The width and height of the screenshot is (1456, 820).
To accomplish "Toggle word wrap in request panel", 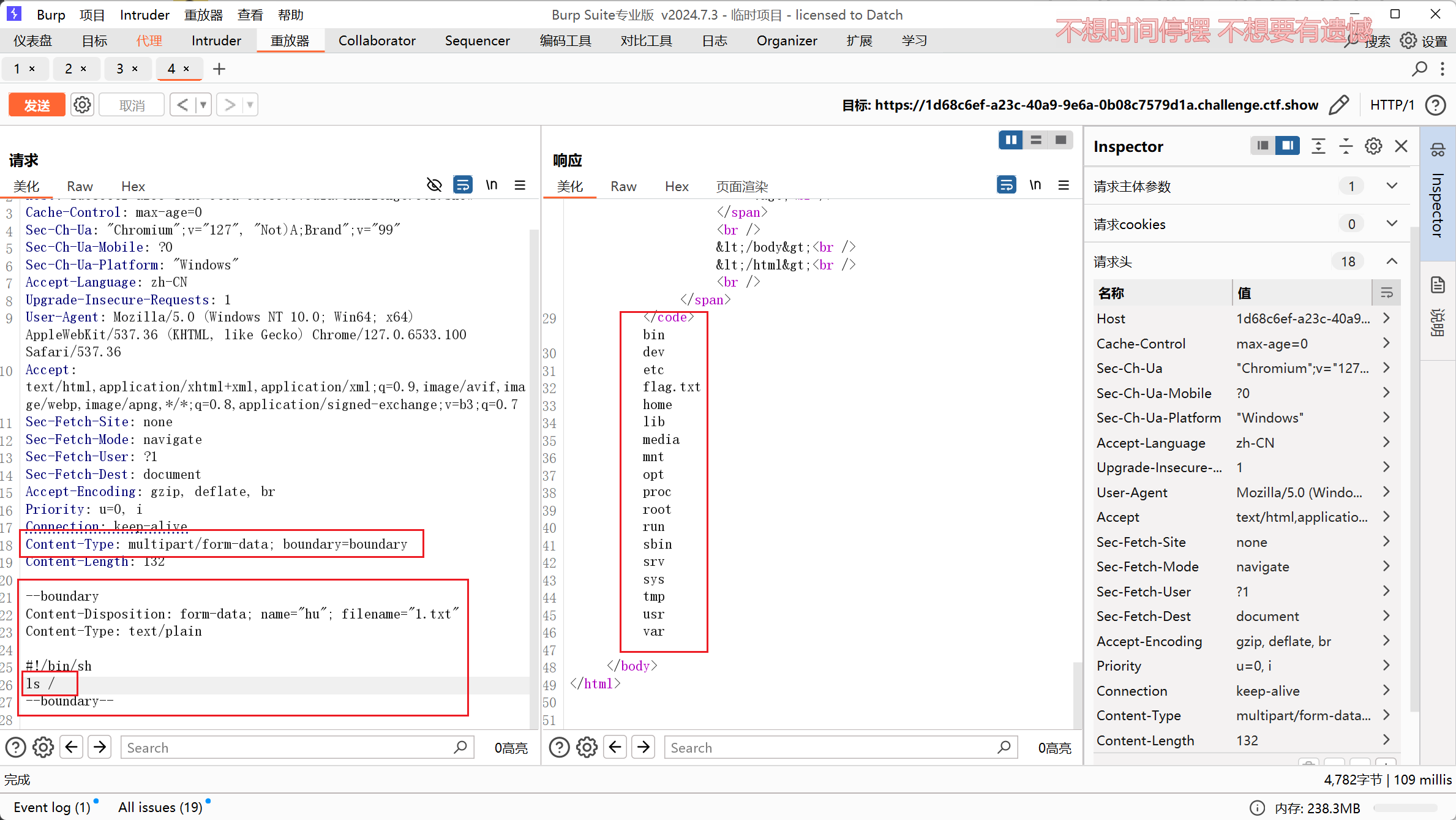I will tap(463, 184).
